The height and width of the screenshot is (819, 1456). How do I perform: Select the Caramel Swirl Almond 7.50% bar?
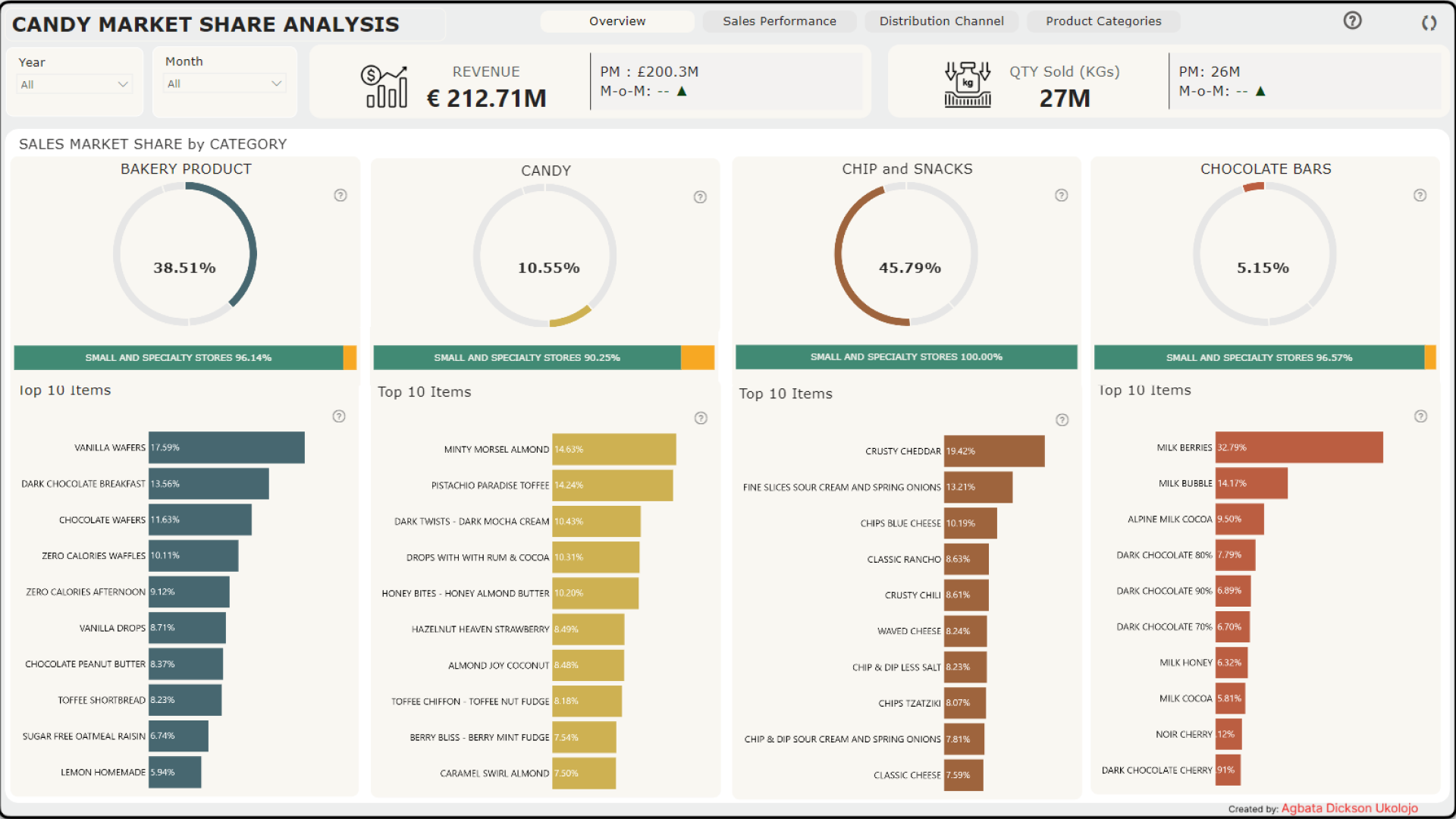tap(584, 773)
